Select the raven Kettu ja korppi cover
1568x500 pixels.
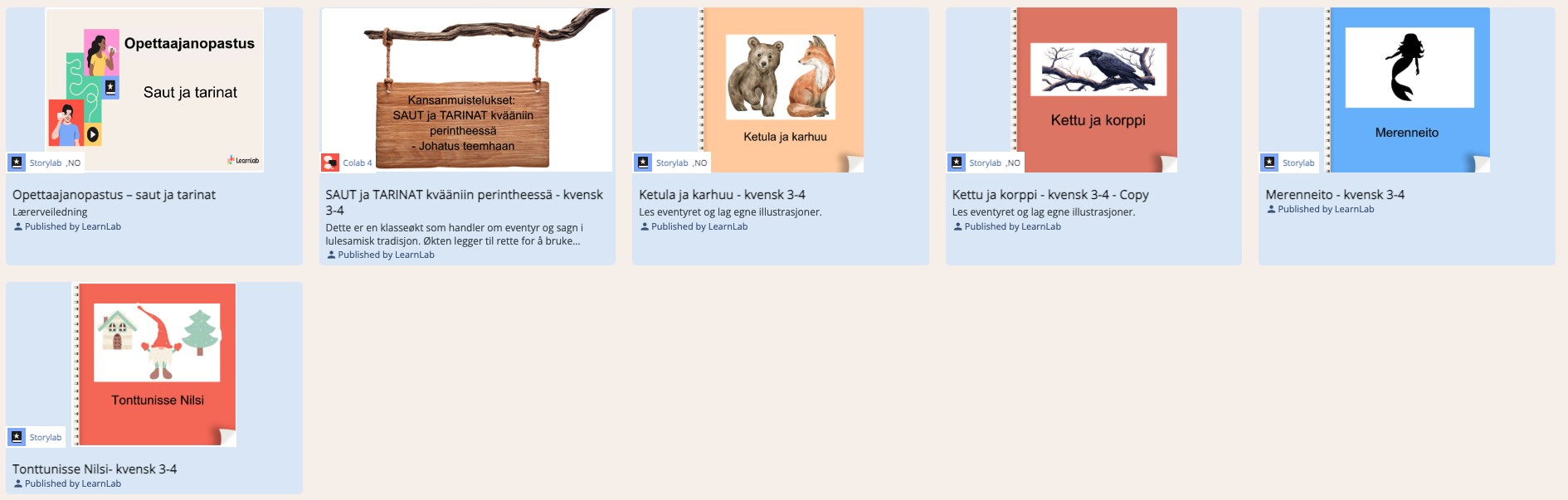1094,90
